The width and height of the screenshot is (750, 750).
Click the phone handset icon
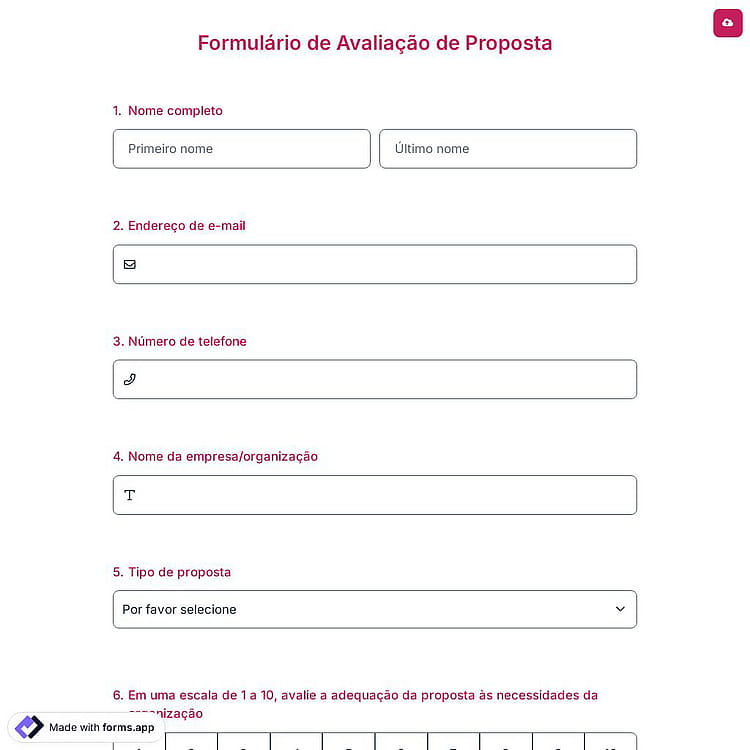point(130,379)
